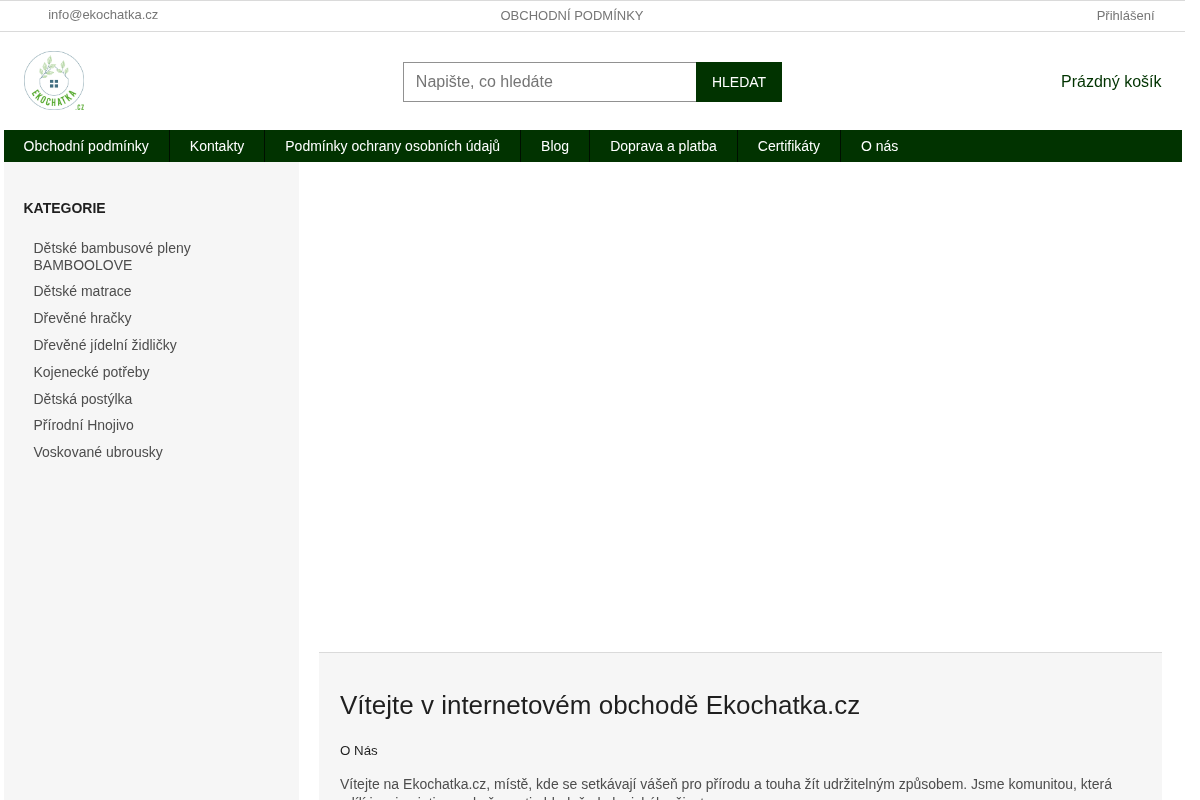Open OBCHODNÍ PODMÍNKY in the top bar
This screenshot has width=1200, height=800.
572,16
